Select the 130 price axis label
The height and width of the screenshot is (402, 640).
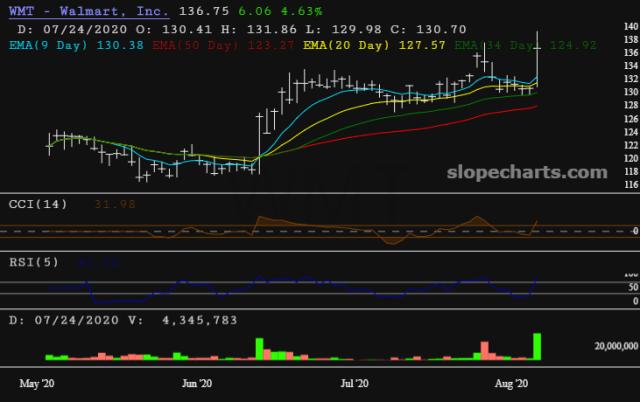631,92
